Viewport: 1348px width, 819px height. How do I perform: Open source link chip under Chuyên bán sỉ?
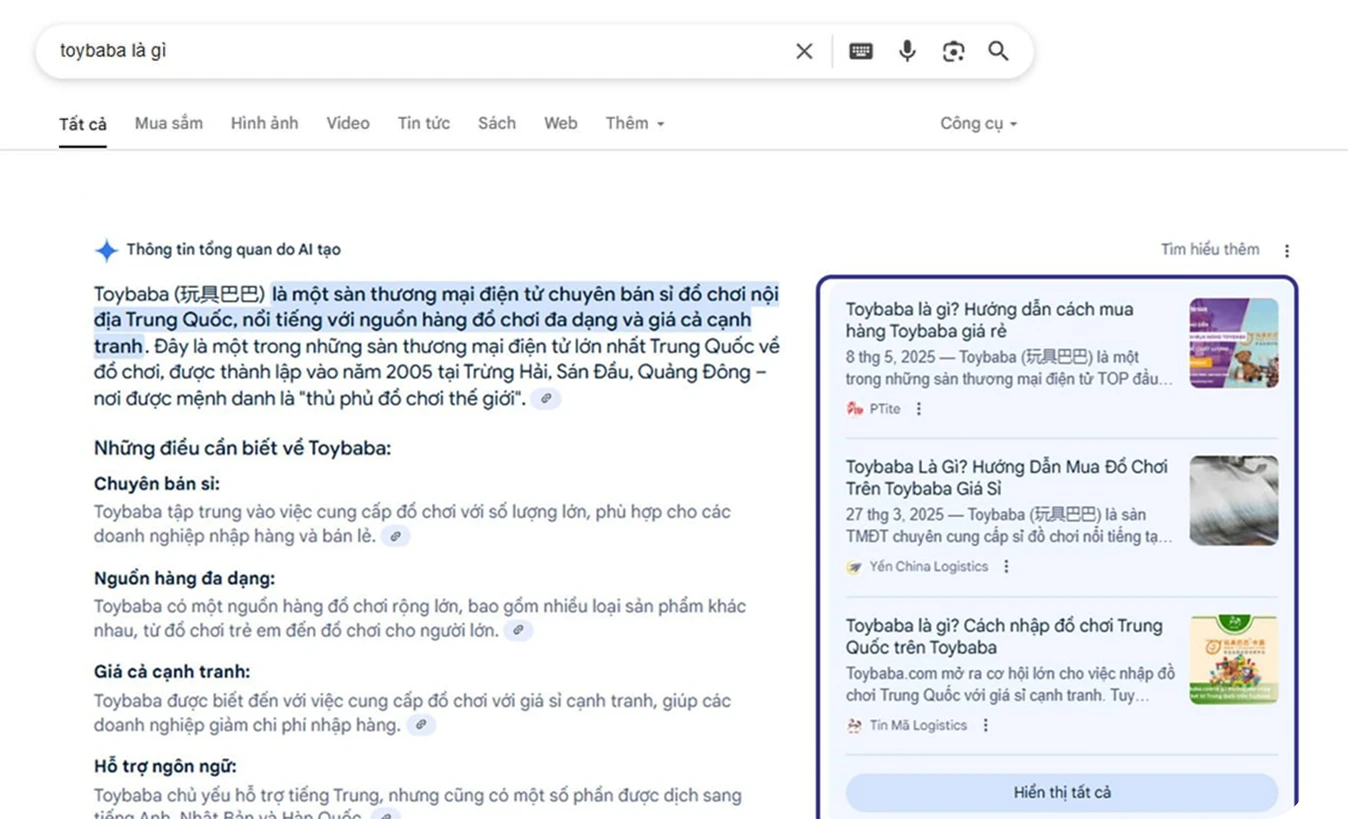click(396, 536)
